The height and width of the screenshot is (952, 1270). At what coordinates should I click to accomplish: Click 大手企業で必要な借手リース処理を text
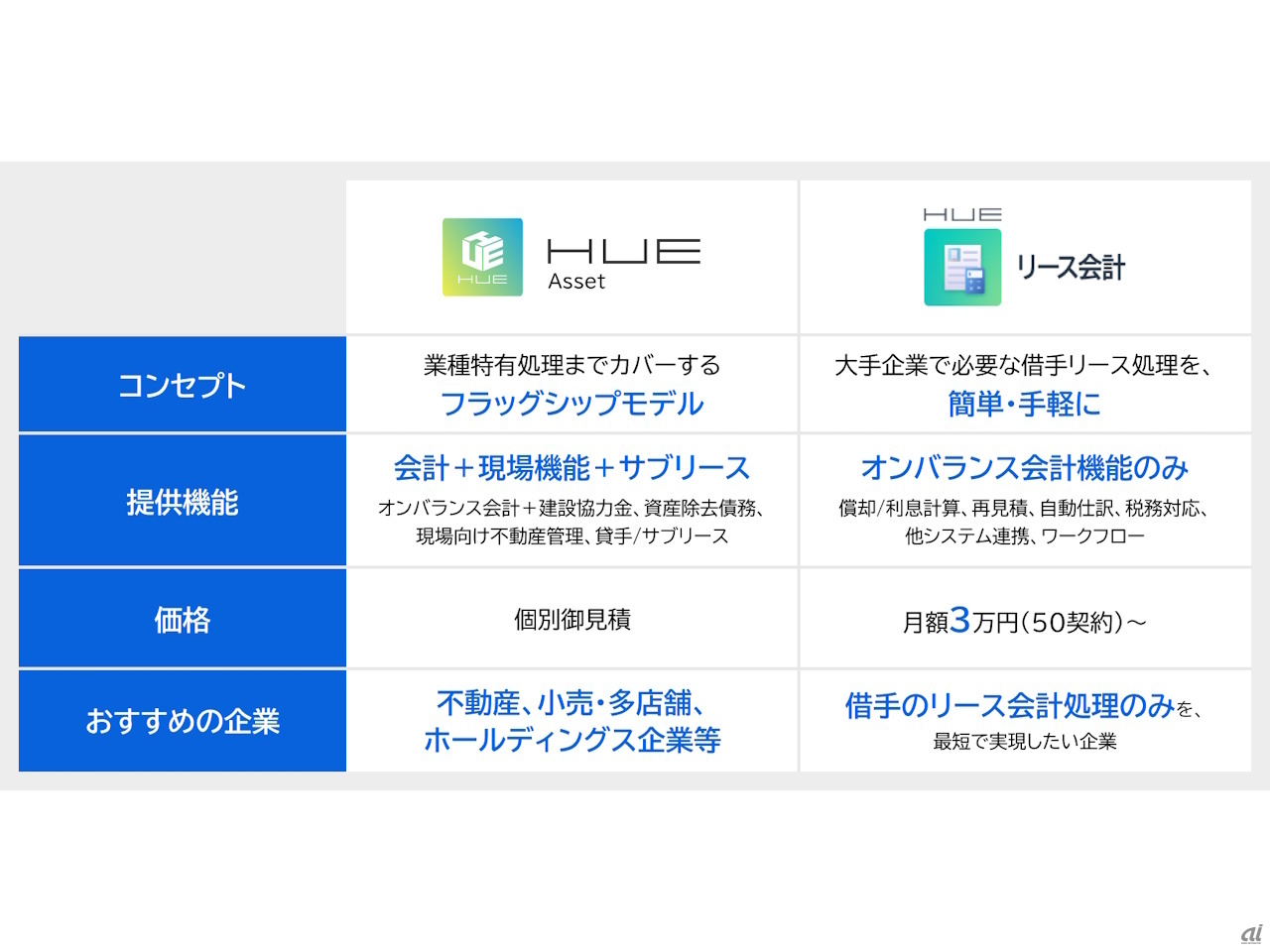coord(1023,365)
